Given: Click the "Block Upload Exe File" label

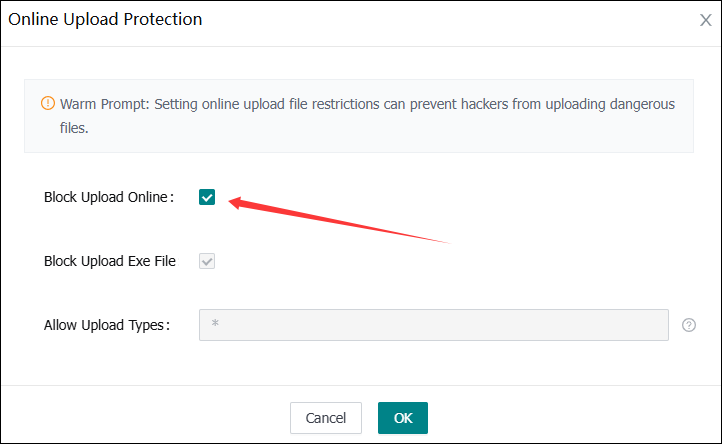Looking at the screenshot, I should (x=110, y=261).
